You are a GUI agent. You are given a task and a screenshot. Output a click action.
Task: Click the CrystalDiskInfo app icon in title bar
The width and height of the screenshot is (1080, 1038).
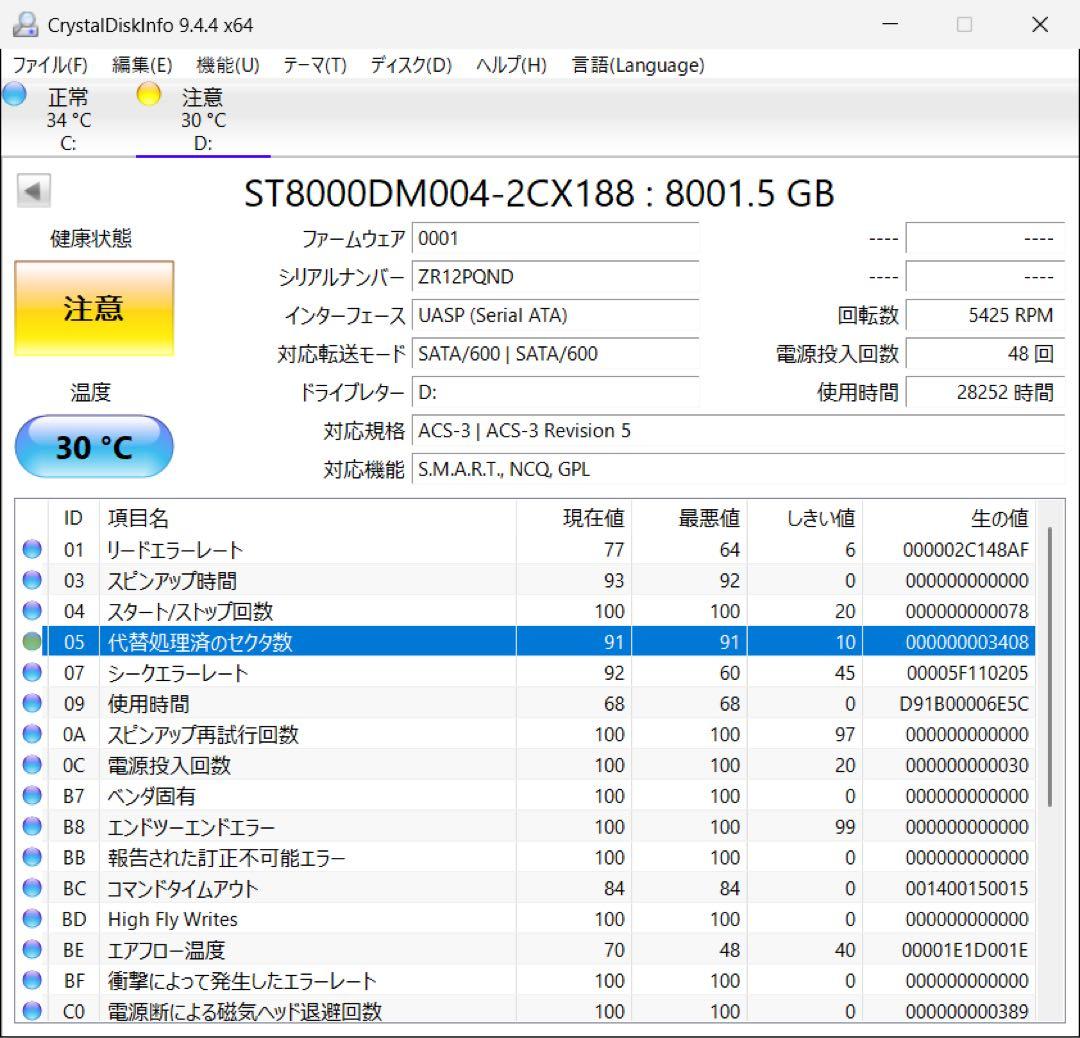[25, 25]
